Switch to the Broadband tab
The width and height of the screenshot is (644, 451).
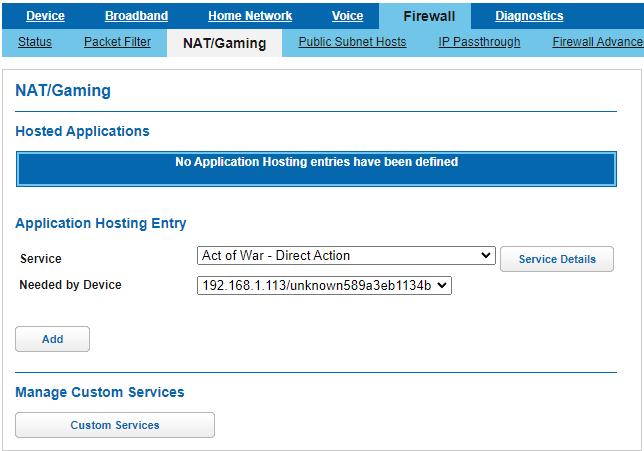pyautogui.click(x=136, y=15)
